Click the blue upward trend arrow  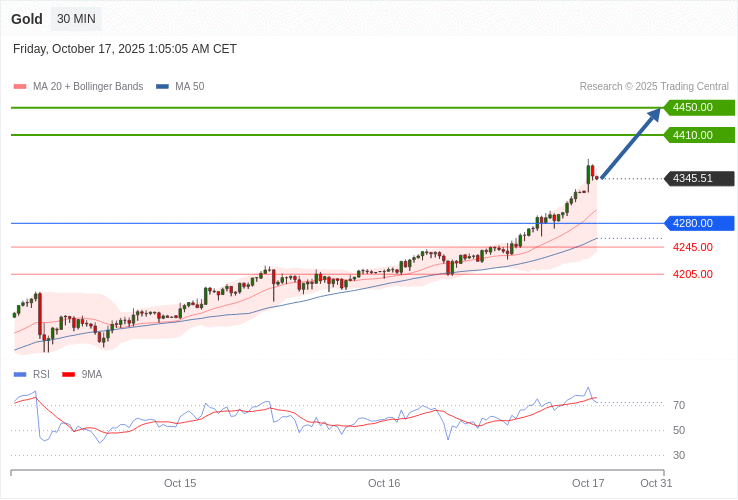tap(631, 143)
